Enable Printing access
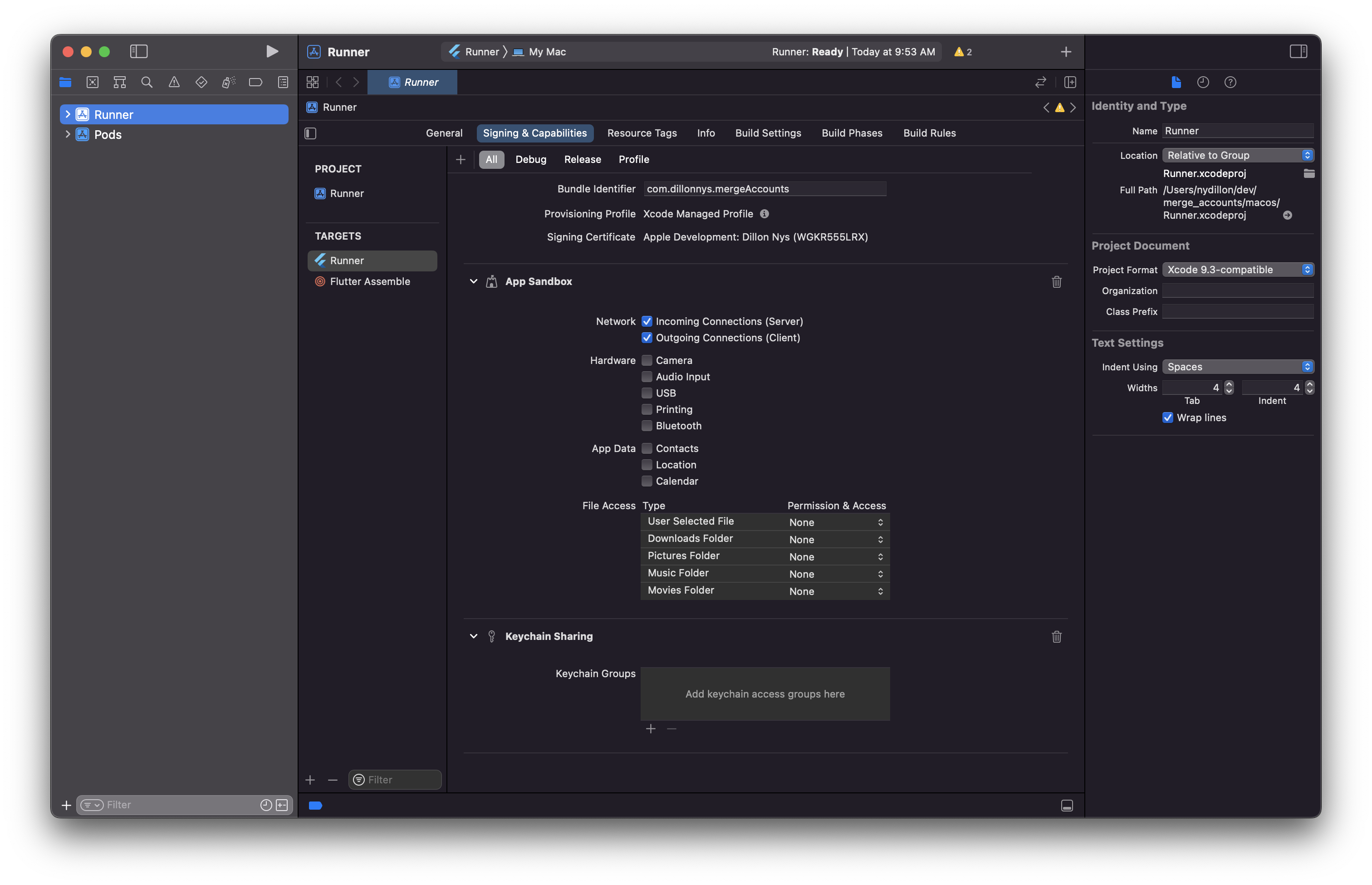This screenshot has width=1372, height=885. tap(647, 410)
